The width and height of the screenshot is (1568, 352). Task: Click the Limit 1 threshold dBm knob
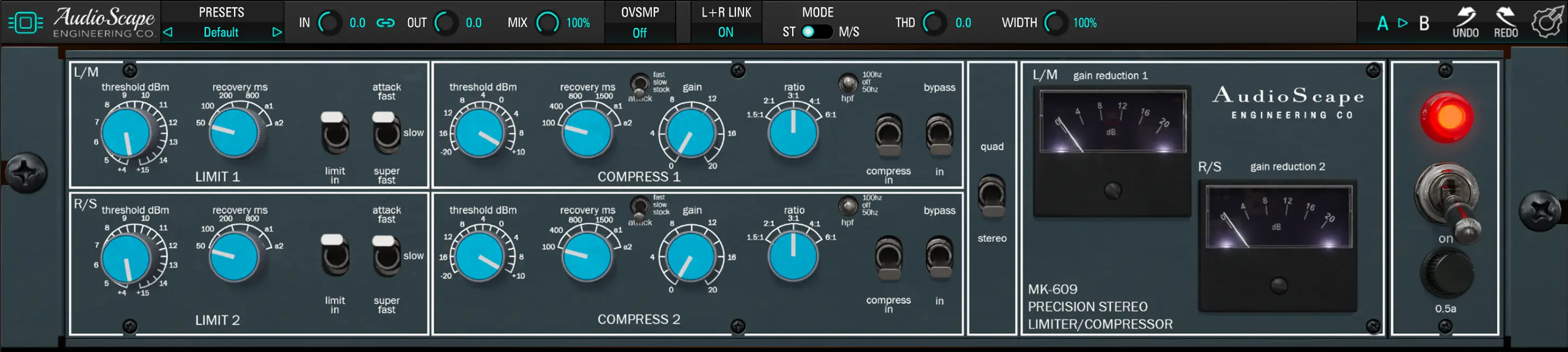127,134
